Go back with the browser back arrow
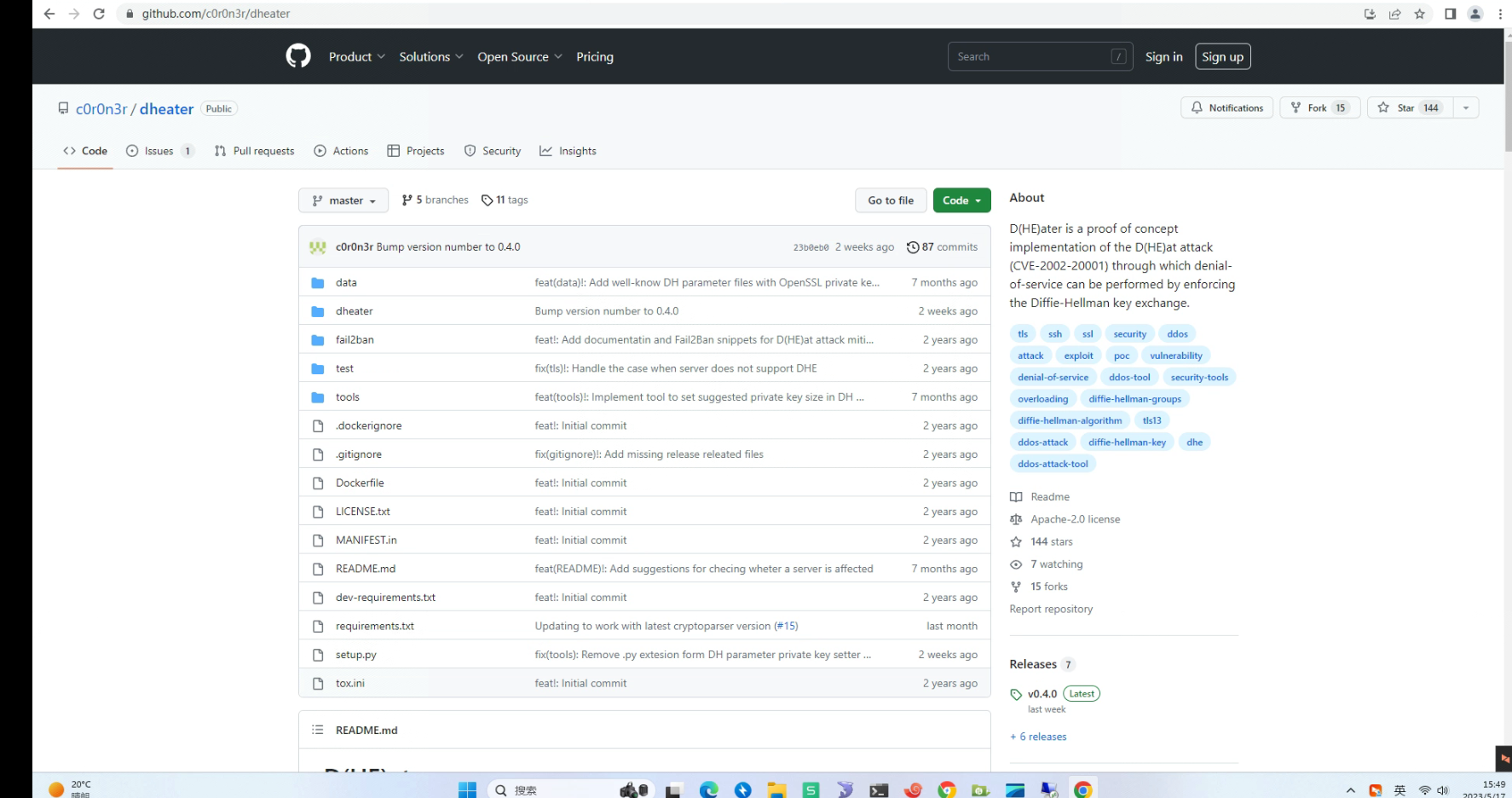The image size is (1512, 798). tap(49, 14)
